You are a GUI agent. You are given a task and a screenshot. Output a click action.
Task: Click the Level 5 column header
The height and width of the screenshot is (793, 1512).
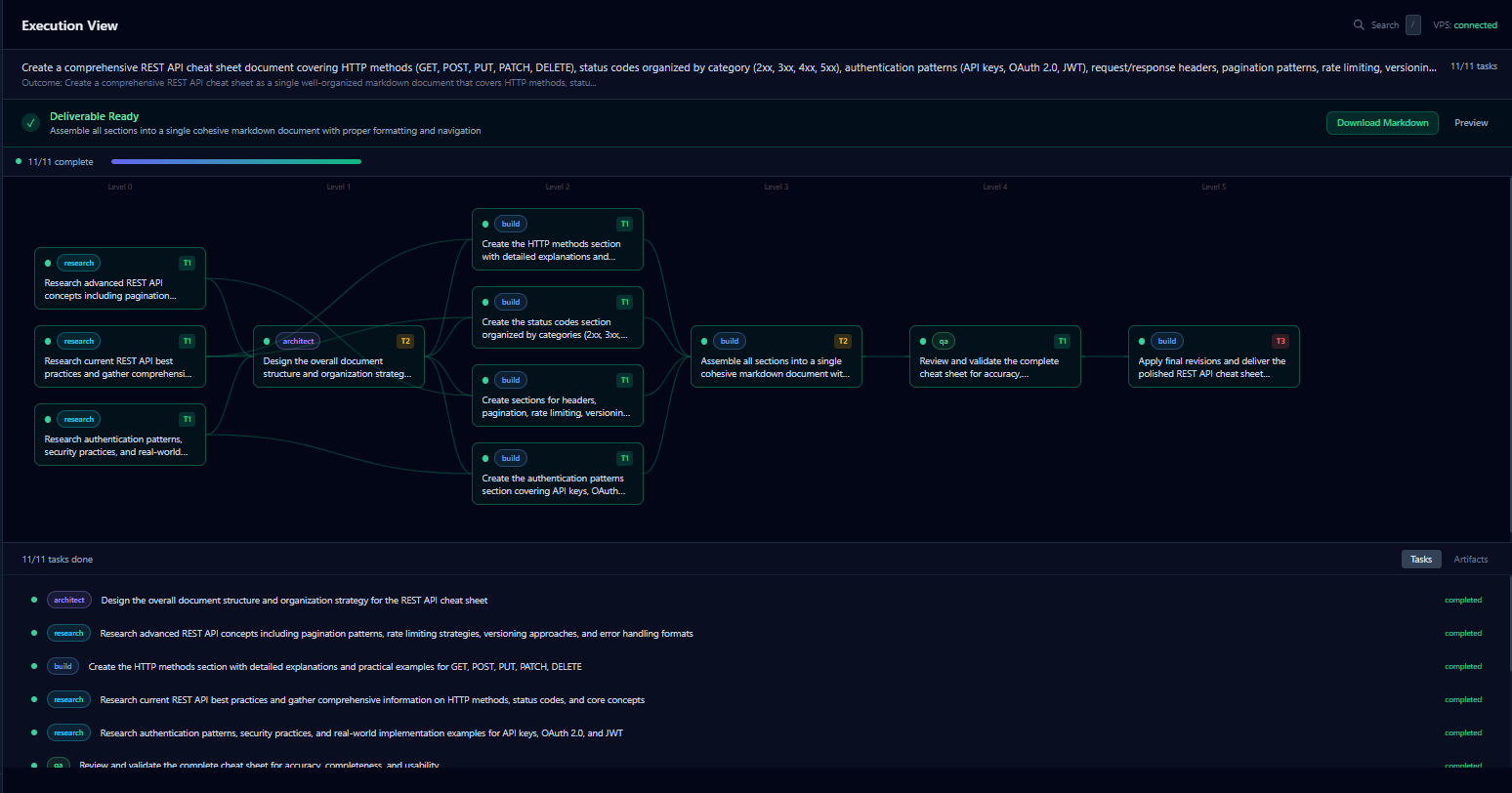coord(1214,187)
